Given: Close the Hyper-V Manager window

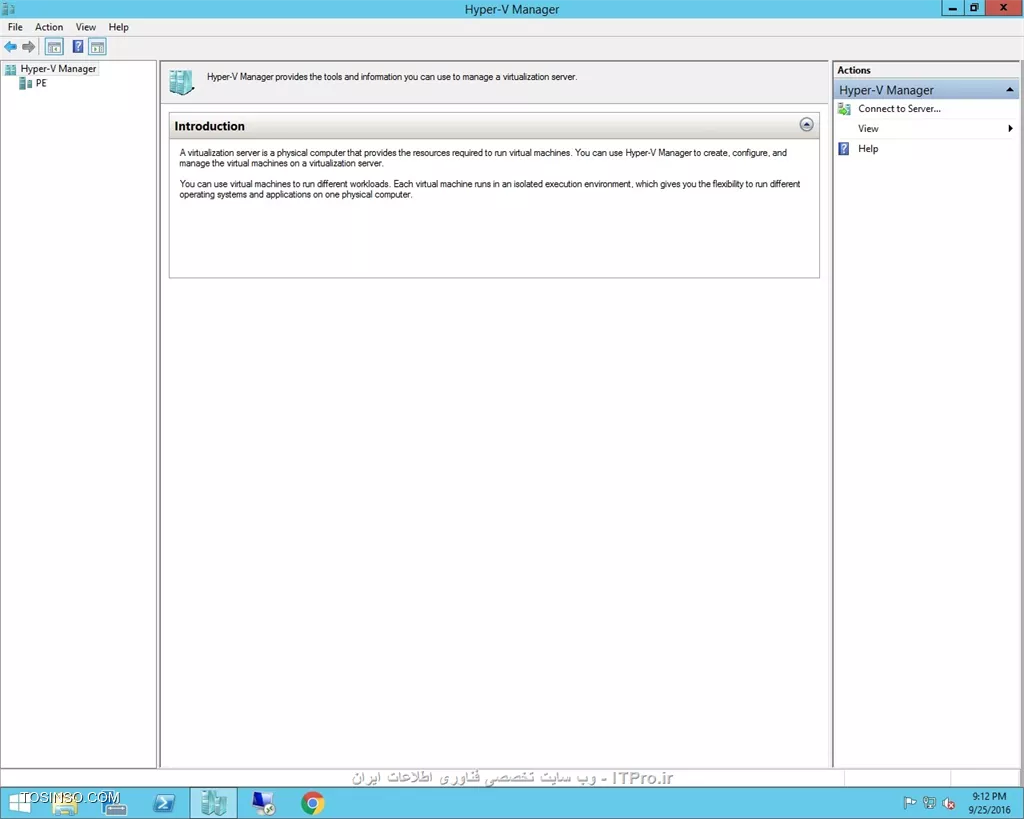Looking at the screenshot, I should pos(1004,8).
